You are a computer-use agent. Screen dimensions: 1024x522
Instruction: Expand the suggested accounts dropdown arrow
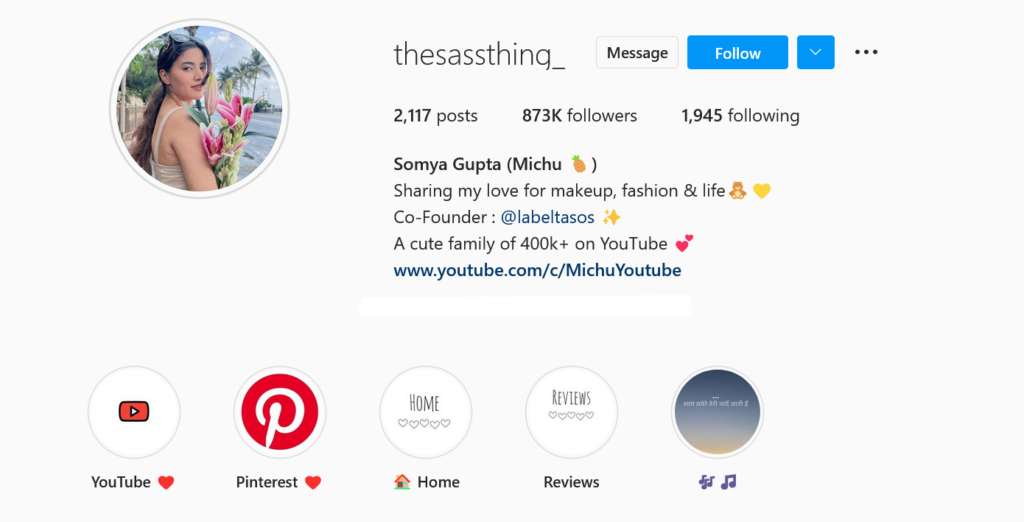[815, 52]
